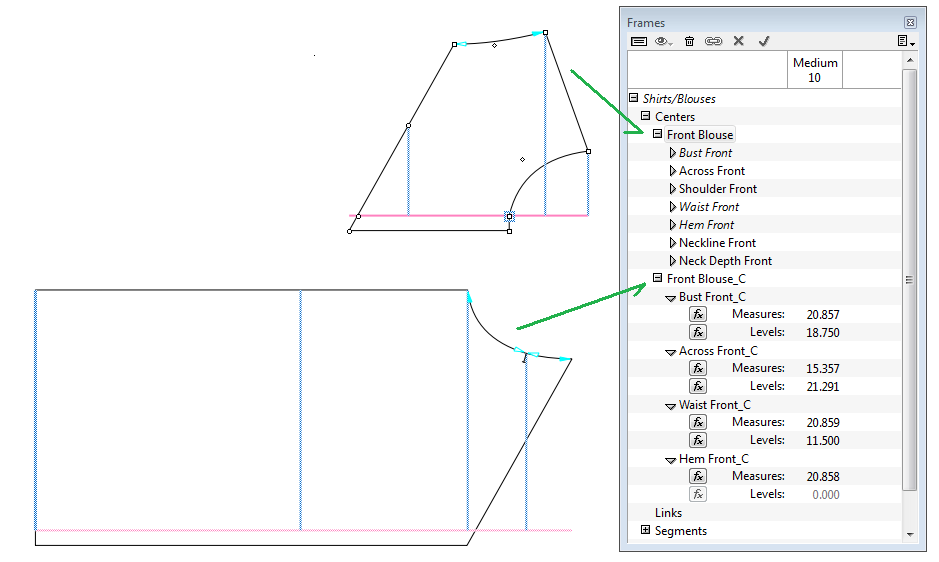The image size is (939, 562).
Task: Click fx formula button for Waist Front_C Measures
Action: pos(698,422)
